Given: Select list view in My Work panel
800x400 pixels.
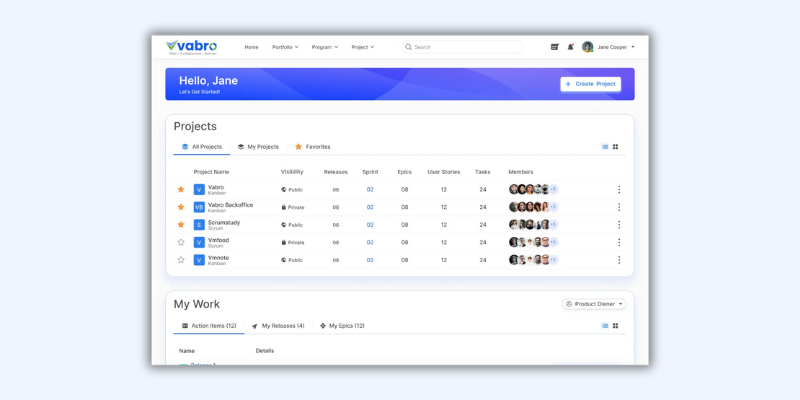Looking at the screenshot, I should point(605,326).
